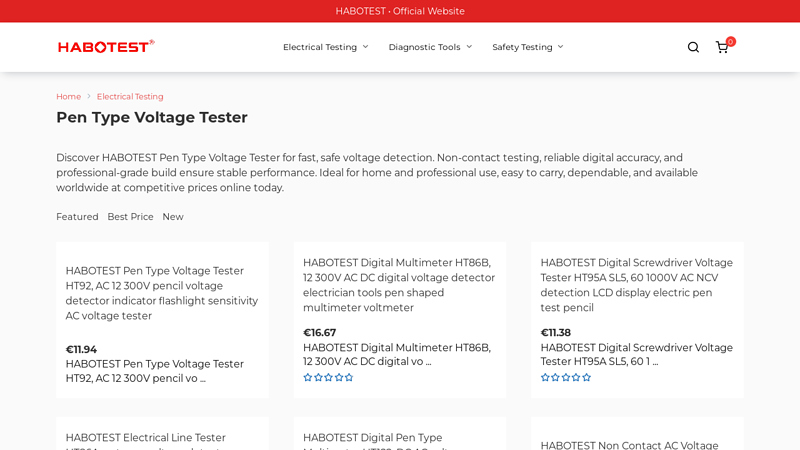Screen dimensions: 800x450
Task: Sort products by Featured
Action: (x=77, y=217)
